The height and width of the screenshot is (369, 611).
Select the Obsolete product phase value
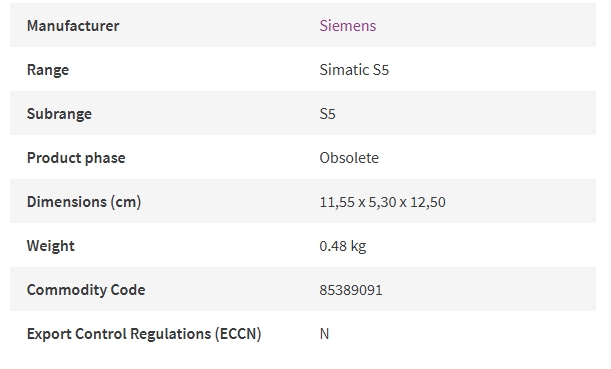[349, 158]
